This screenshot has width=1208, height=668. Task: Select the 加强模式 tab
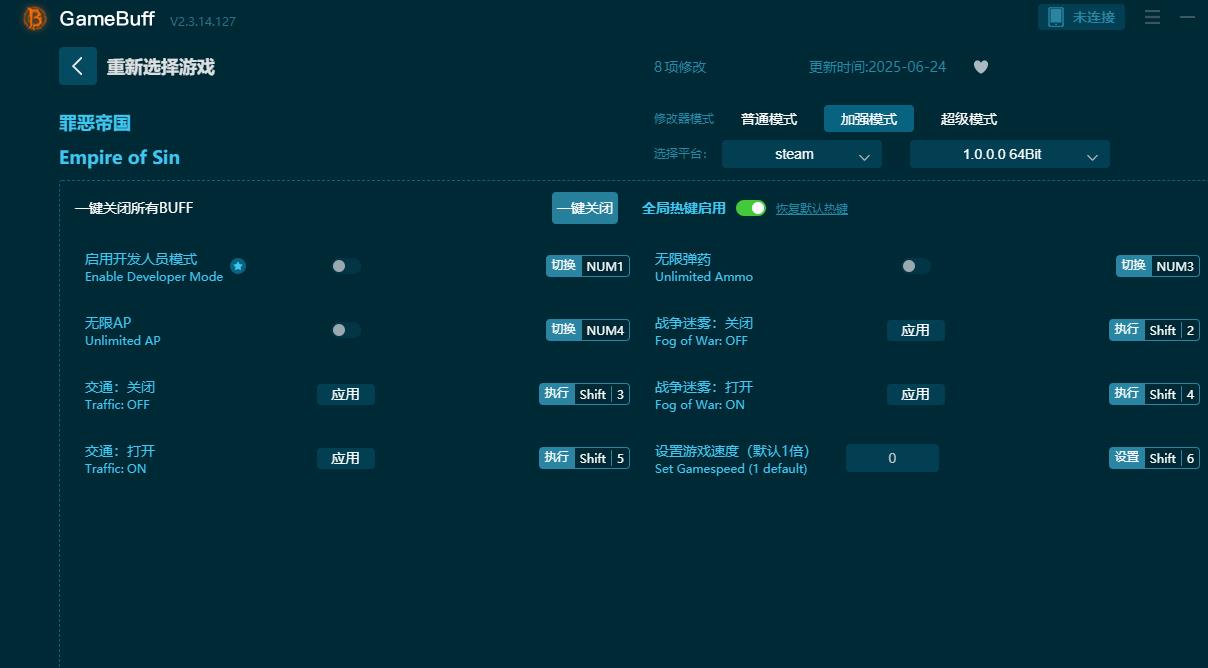pos(869,118)
